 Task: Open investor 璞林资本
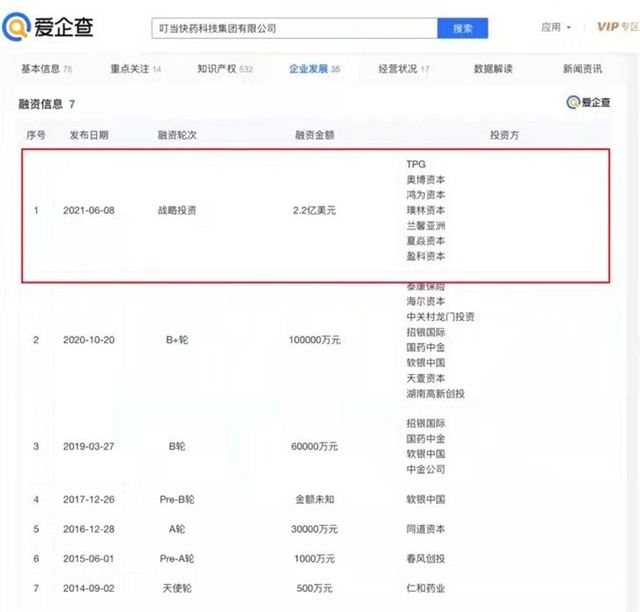426,210
